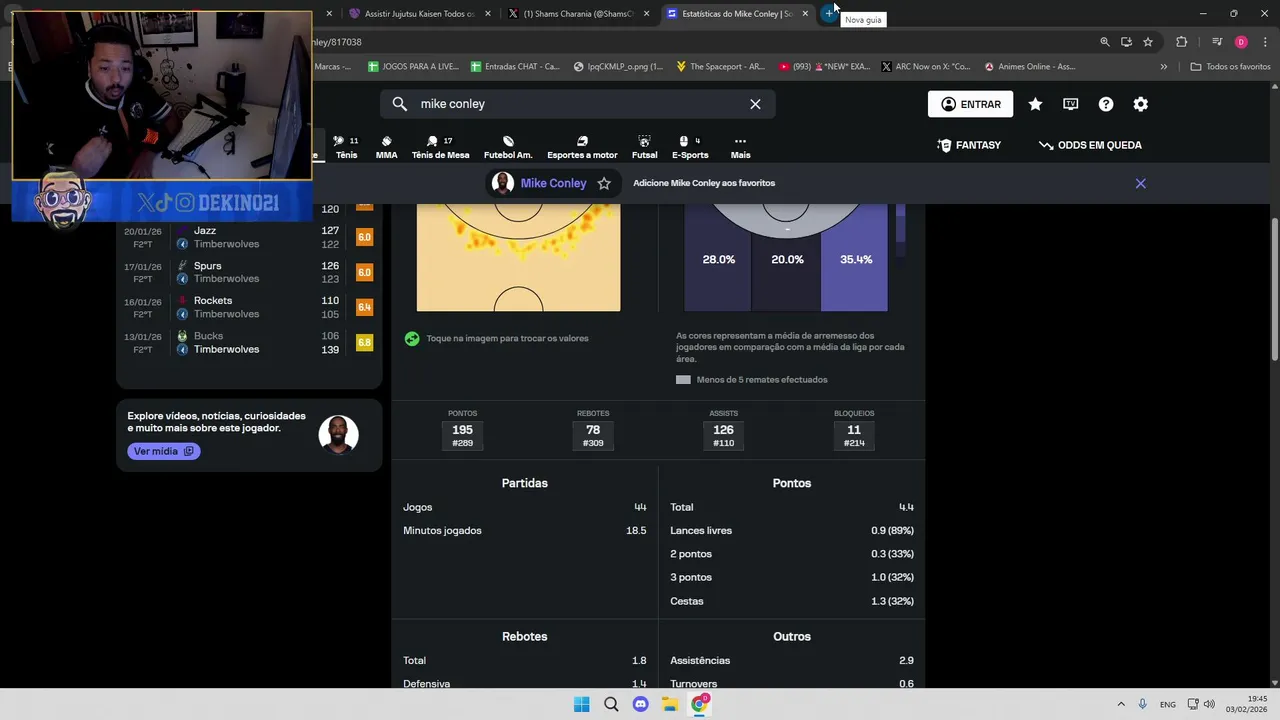The height and width of the screenshot is (720, 1280).
Task: Click the 35.4% shot zone
Action: point(855,259)
